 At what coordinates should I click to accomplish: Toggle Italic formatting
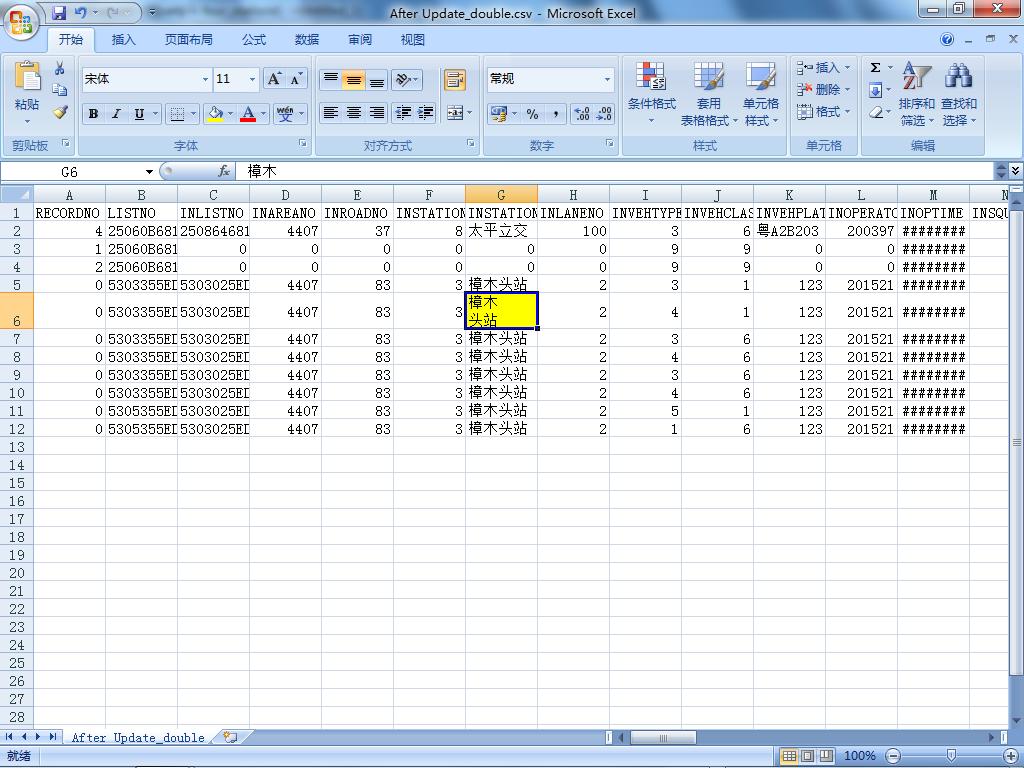(x=116, y=114)
